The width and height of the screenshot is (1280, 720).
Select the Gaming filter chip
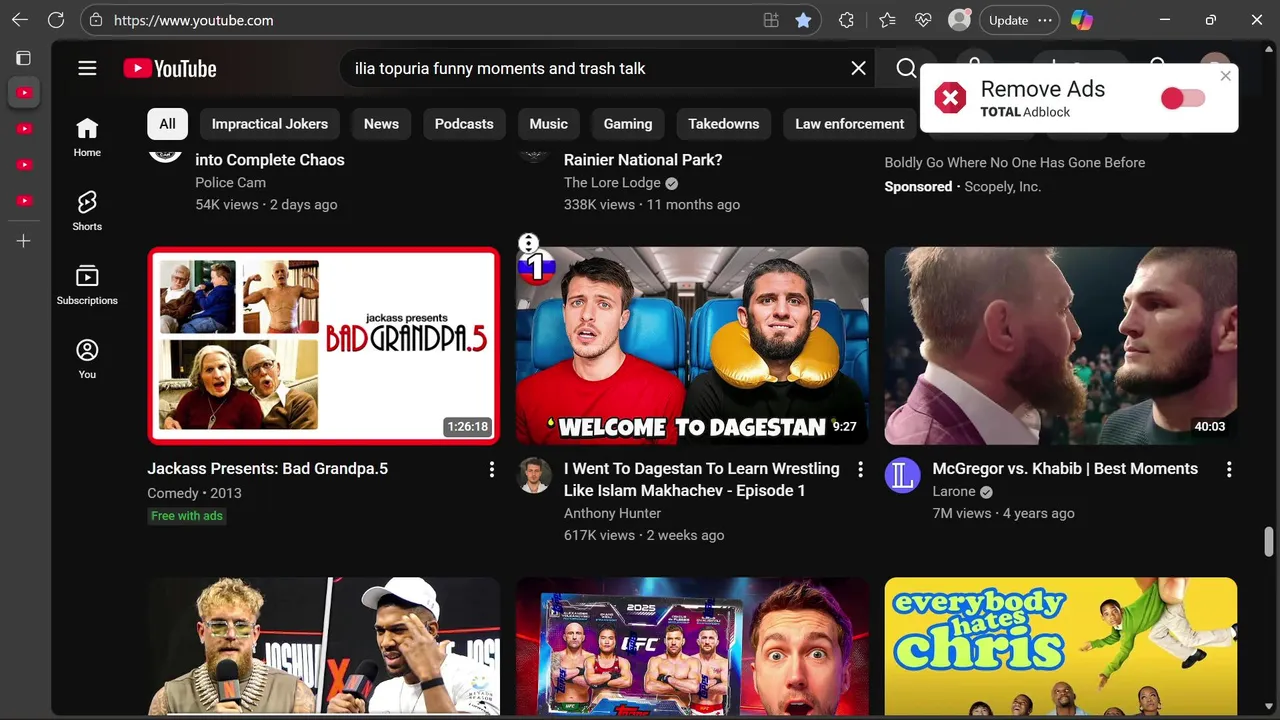628,124
